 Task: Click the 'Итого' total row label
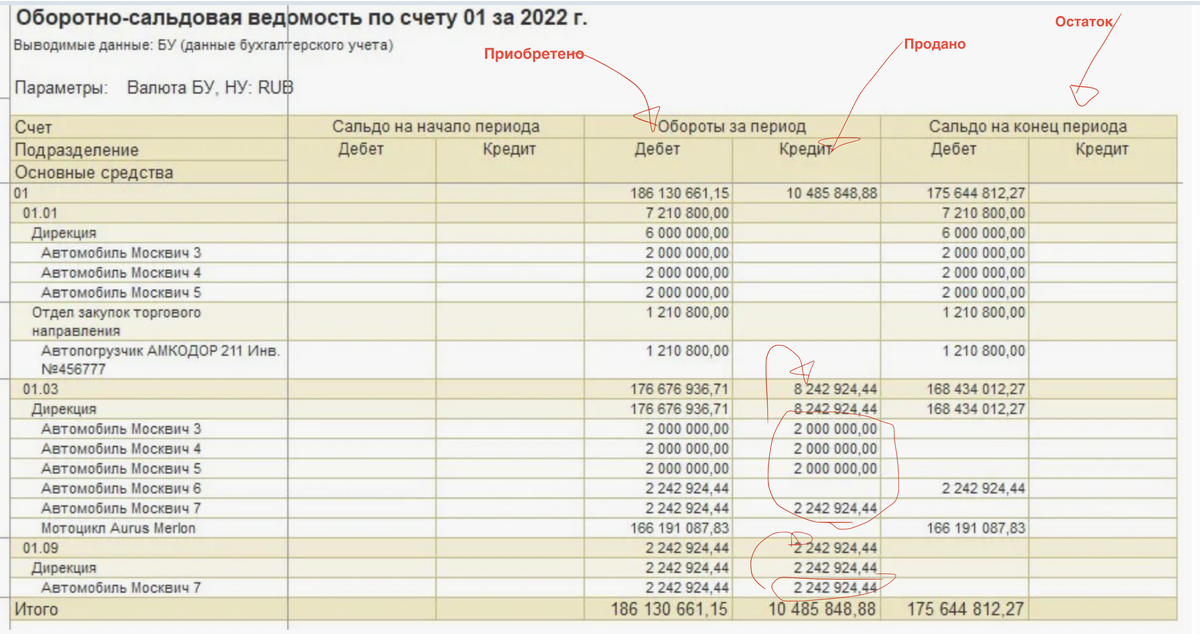pos(36,609)
